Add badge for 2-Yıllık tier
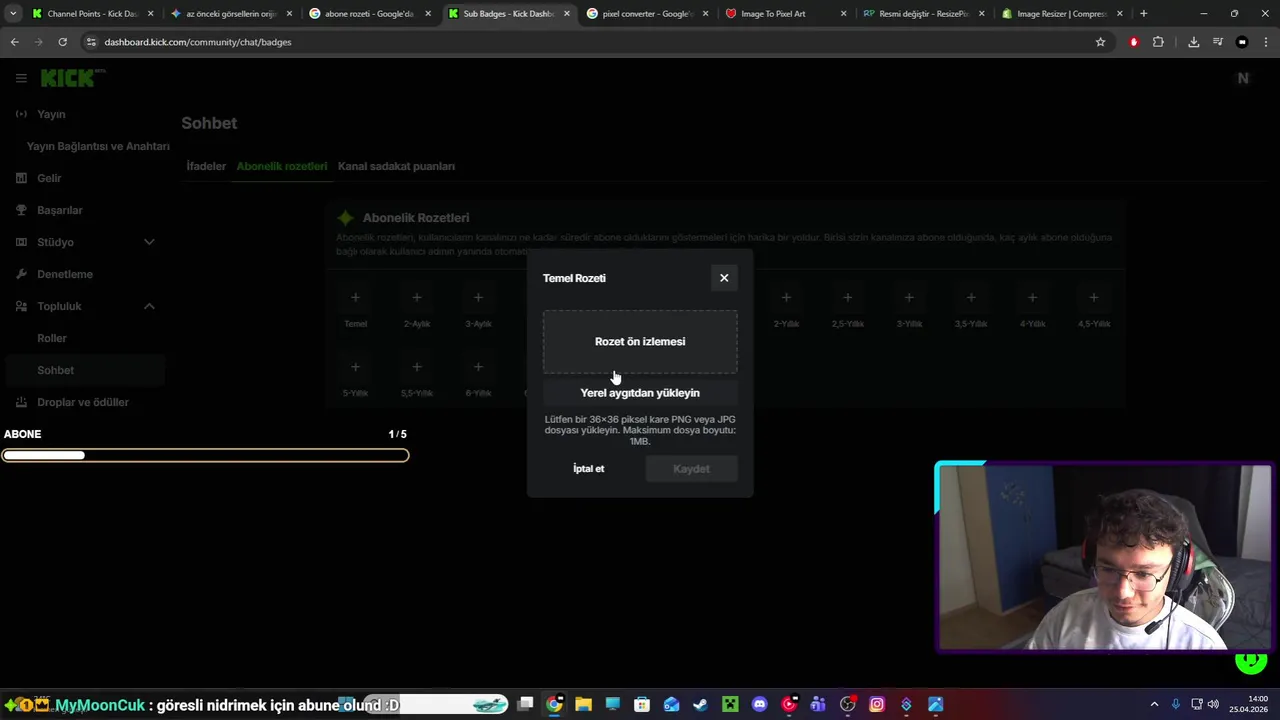Viewport: 1280px width, 720px height. [786, 297]
